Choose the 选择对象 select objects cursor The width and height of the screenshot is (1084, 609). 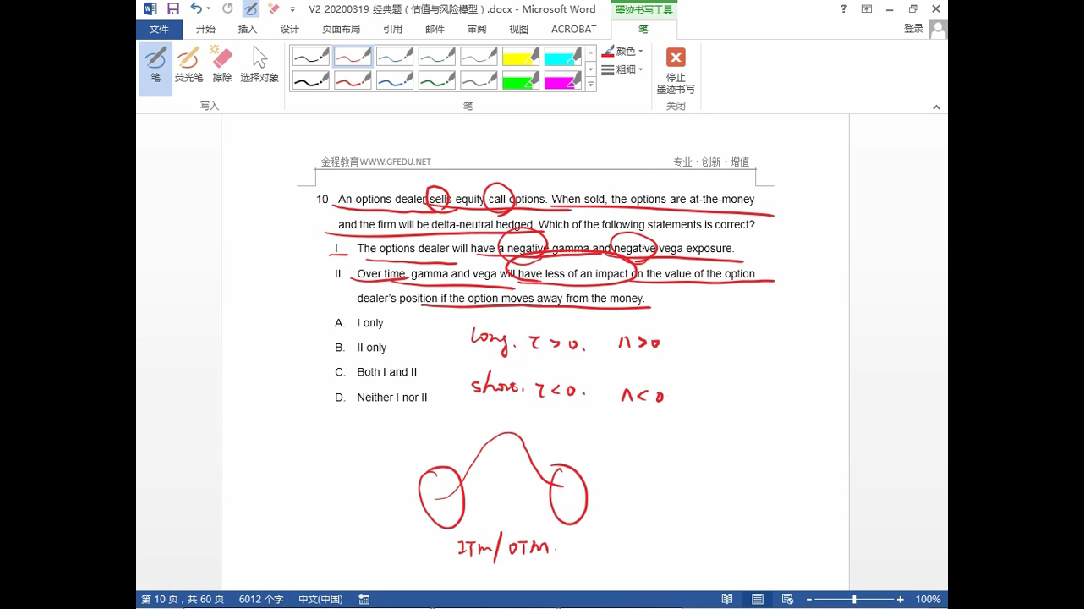point(259,65)
